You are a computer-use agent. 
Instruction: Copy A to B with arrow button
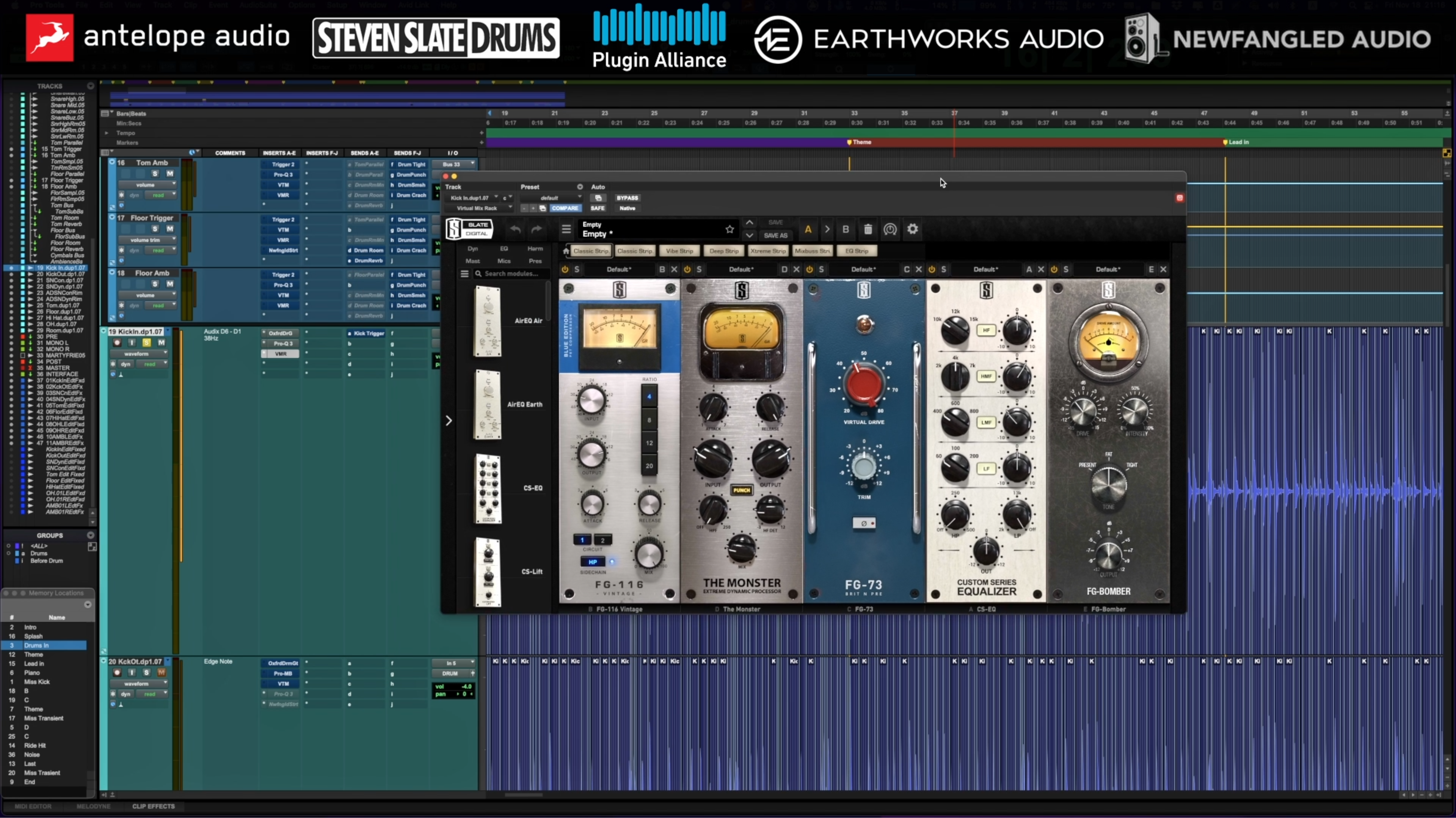[x=827, y=229]
